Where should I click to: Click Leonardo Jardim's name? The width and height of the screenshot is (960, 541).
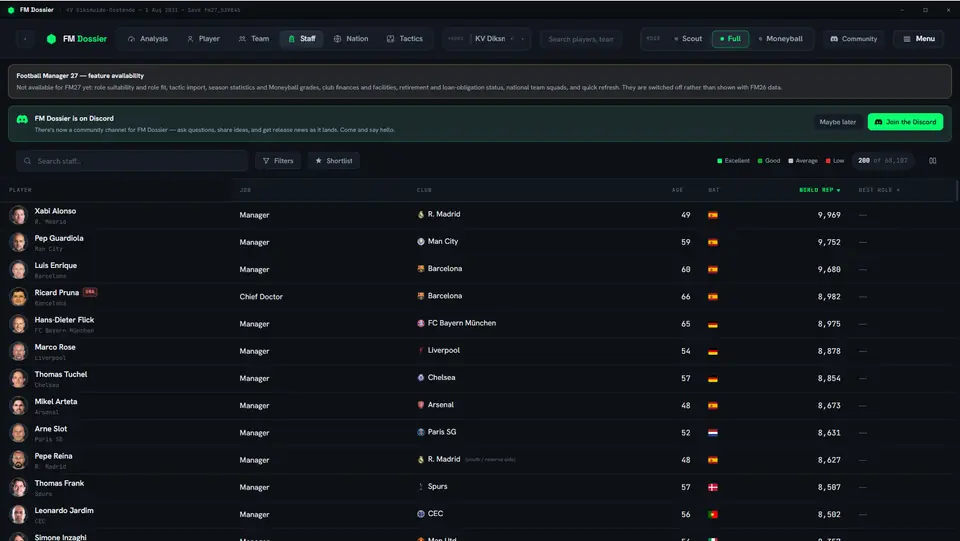[64, 510]
